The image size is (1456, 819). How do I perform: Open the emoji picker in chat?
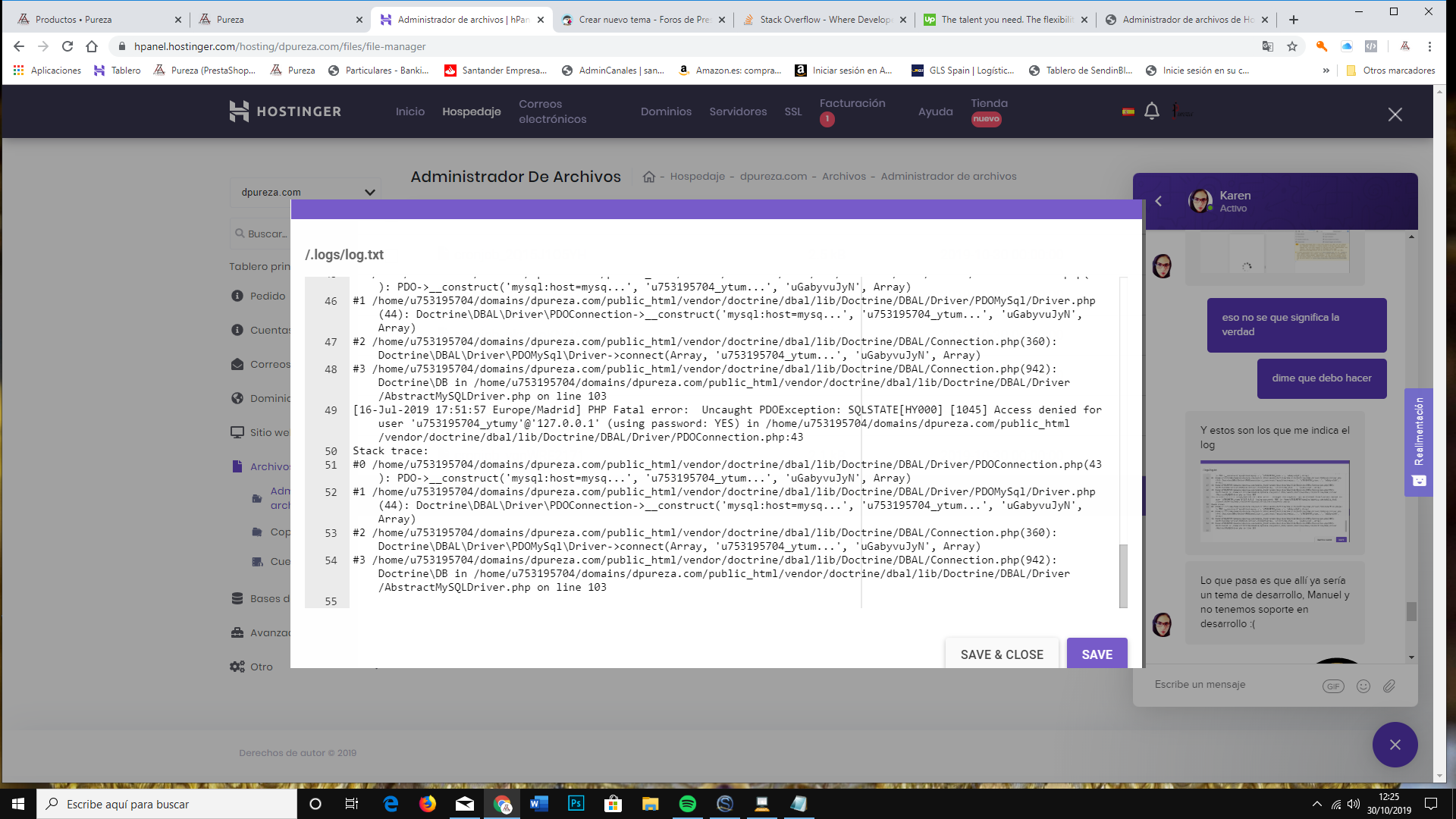point(1363,686)
